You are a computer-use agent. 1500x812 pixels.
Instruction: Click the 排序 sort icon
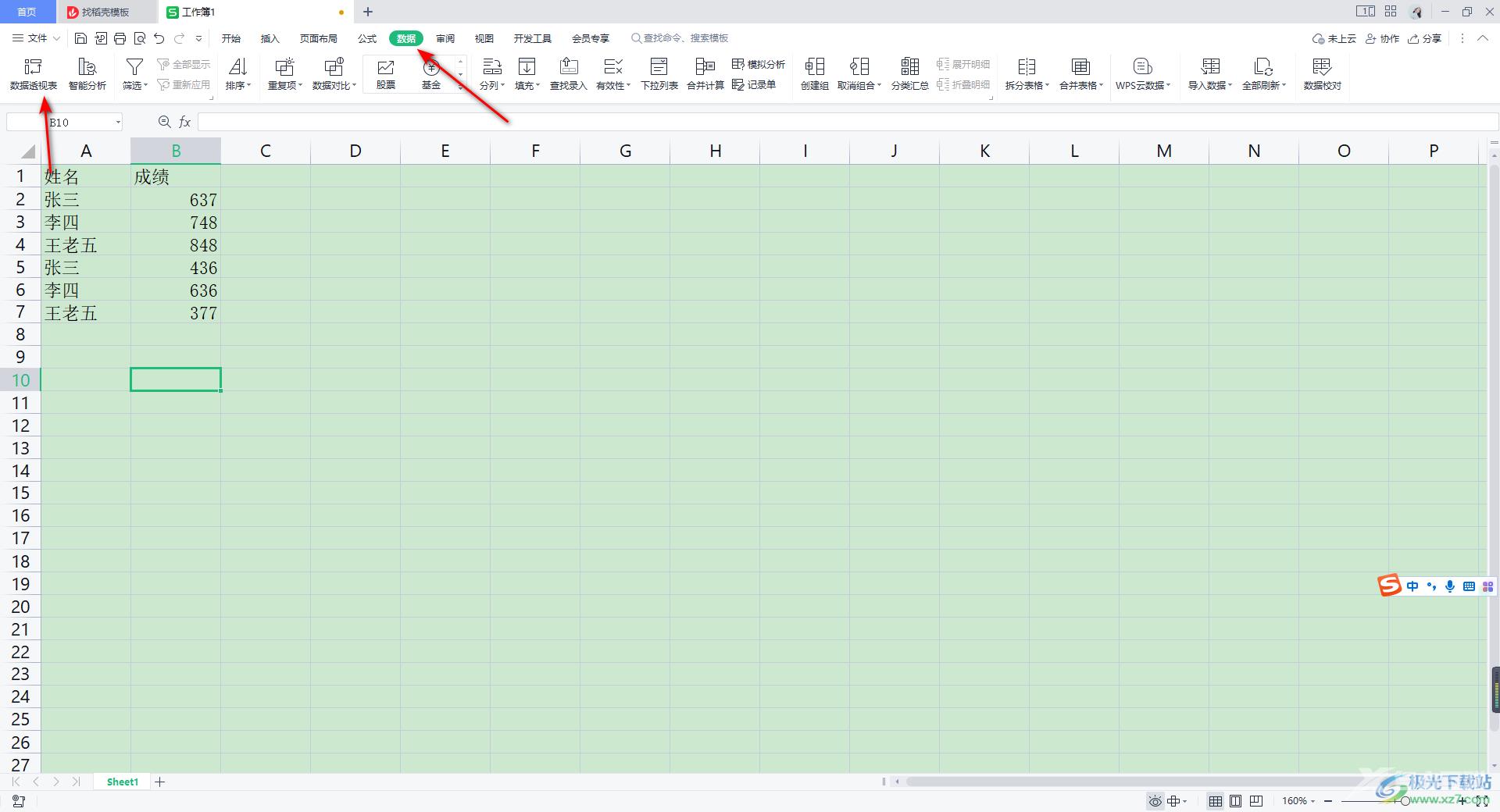tap(238, 67)
